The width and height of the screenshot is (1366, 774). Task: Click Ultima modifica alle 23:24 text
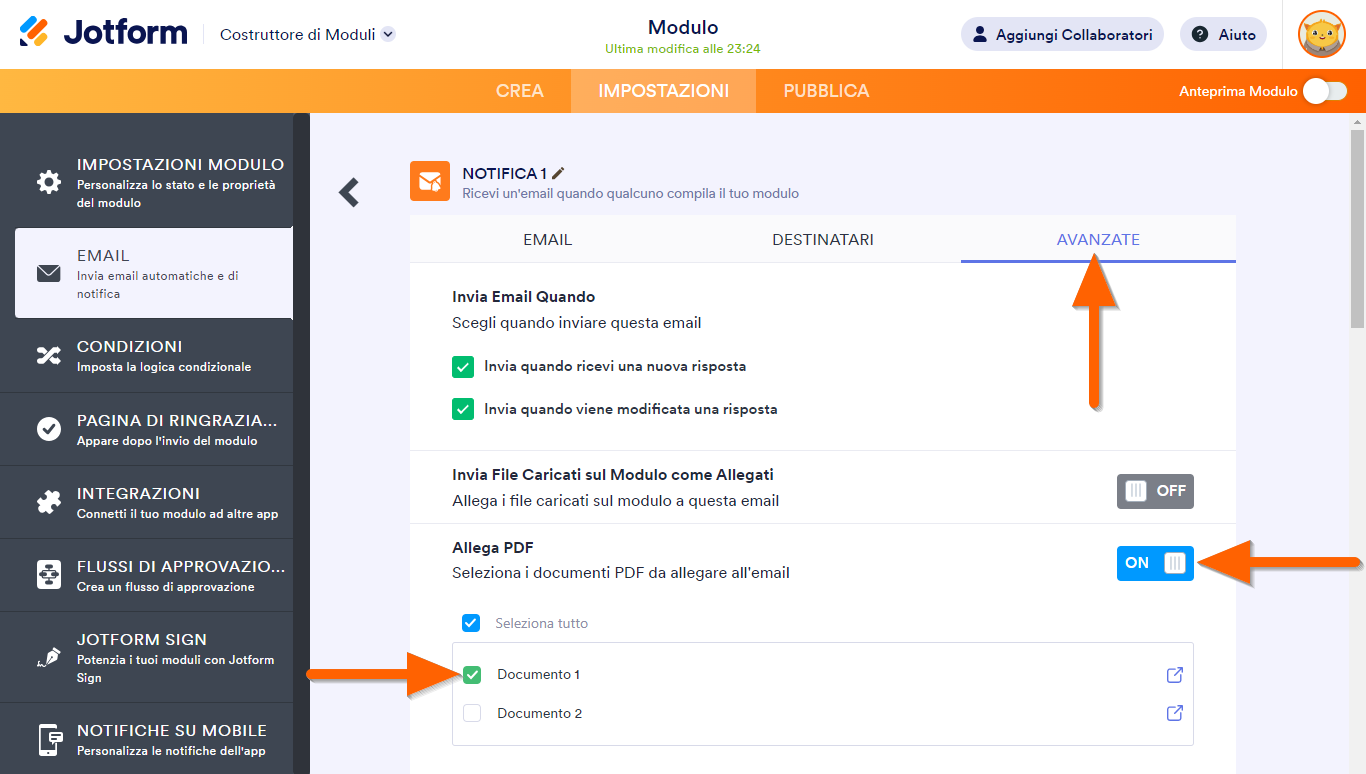click(x=683, y=49)
